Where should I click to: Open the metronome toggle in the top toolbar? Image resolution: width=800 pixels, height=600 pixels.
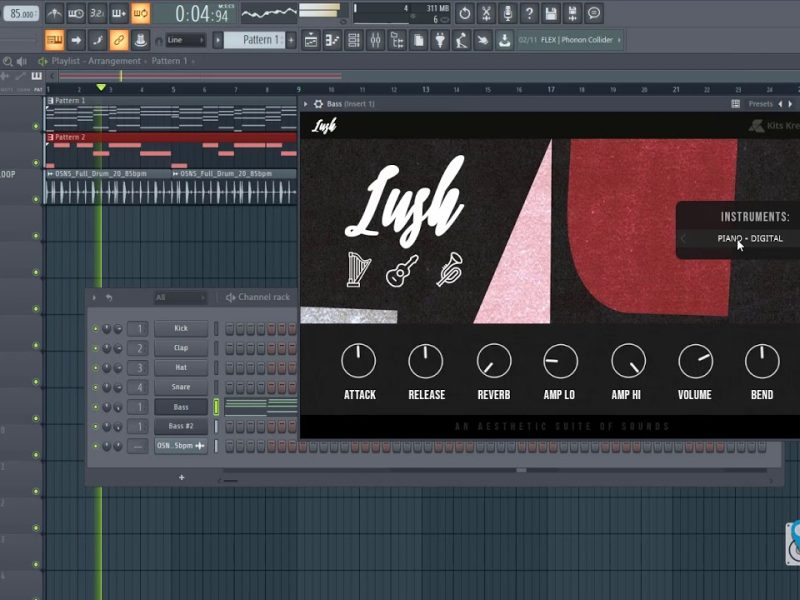tap(54, 14)
